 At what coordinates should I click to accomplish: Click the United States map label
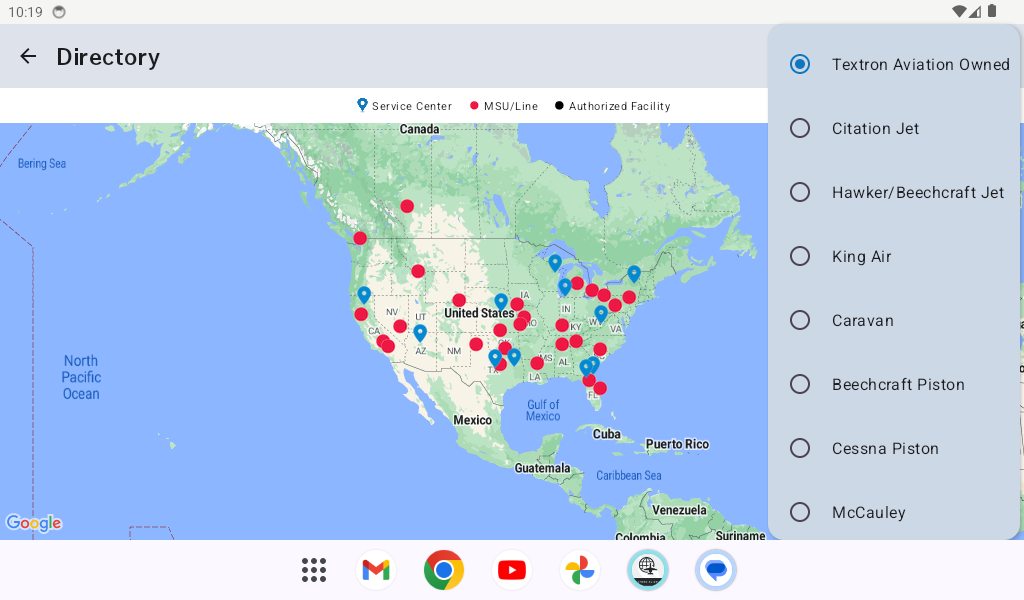tap(479, 313)
